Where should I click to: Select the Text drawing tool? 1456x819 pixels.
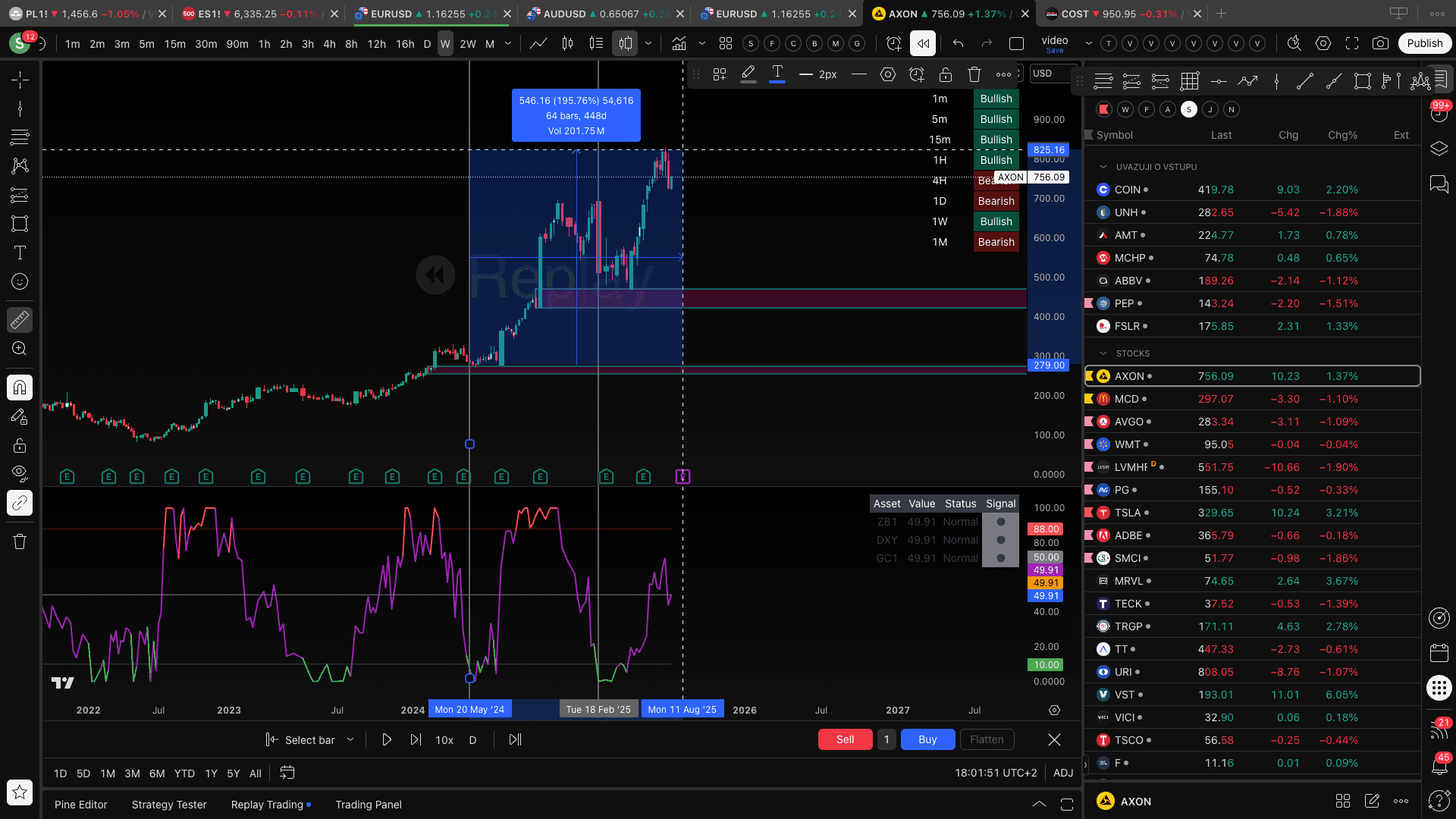(20, 253)
